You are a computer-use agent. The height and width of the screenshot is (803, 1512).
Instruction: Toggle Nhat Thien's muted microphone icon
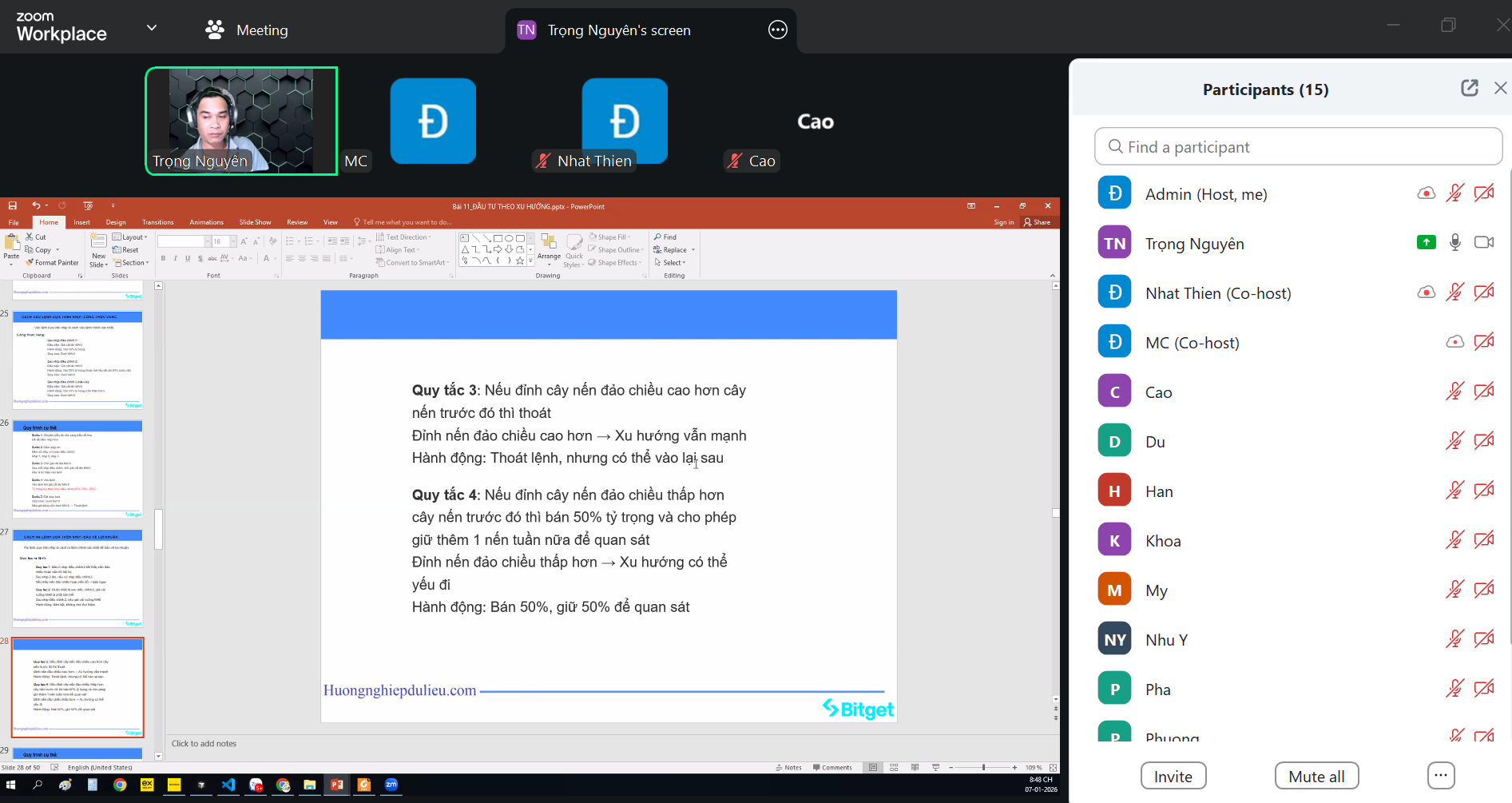[x=1454, y=292]
